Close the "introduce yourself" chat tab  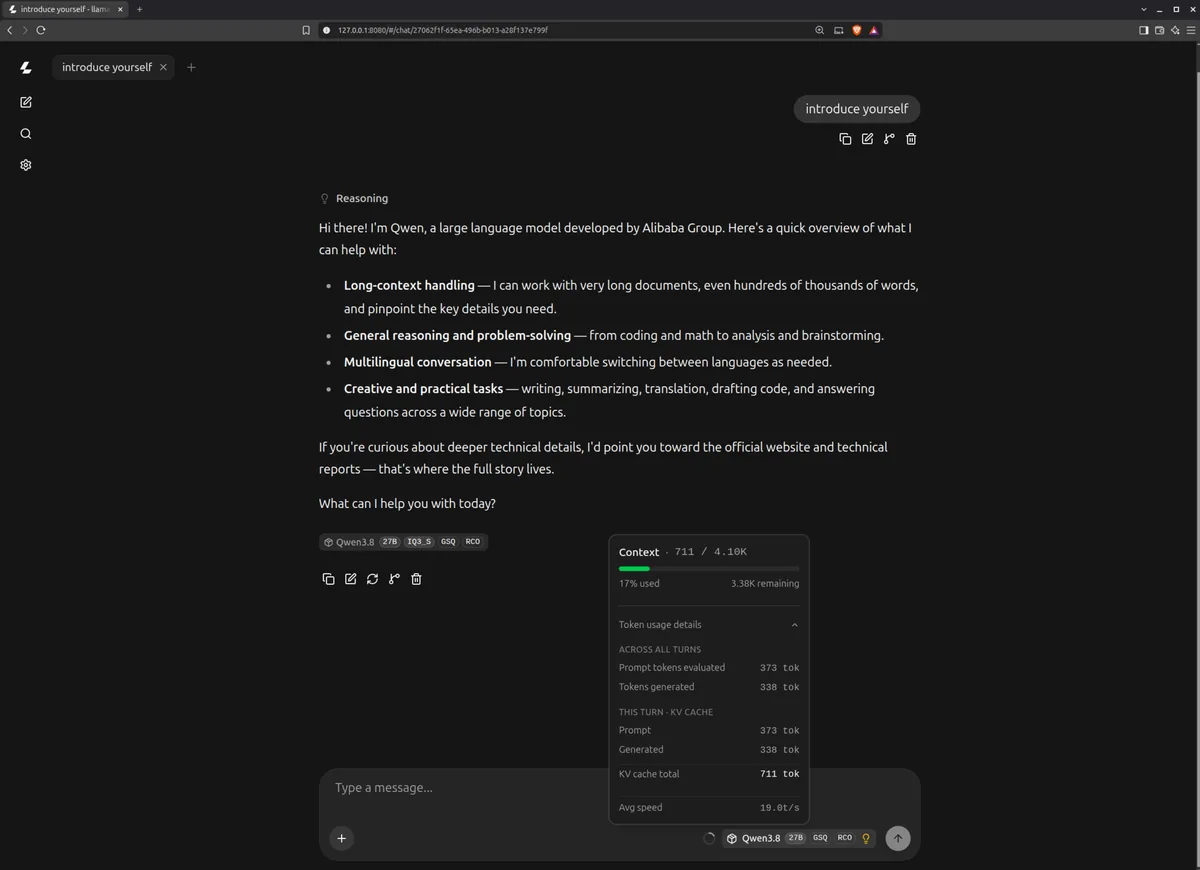[x=163, y=67]
